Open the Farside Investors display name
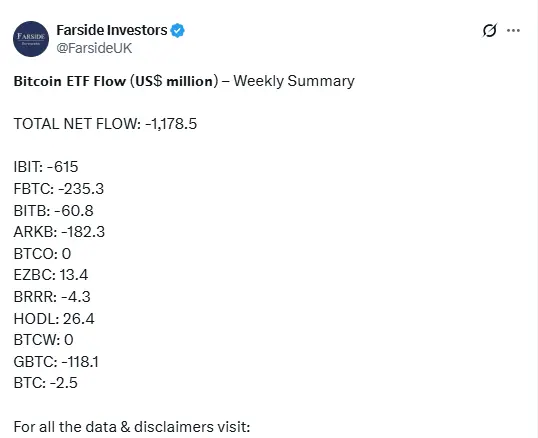538x438 pixels. point(112,30)
